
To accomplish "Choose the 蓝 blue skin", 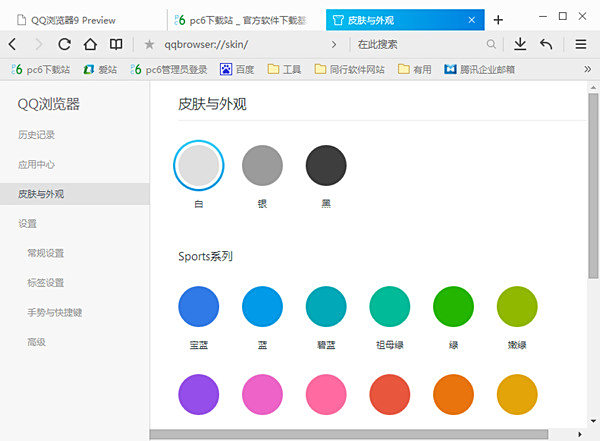I will click(x=262, y=306).
